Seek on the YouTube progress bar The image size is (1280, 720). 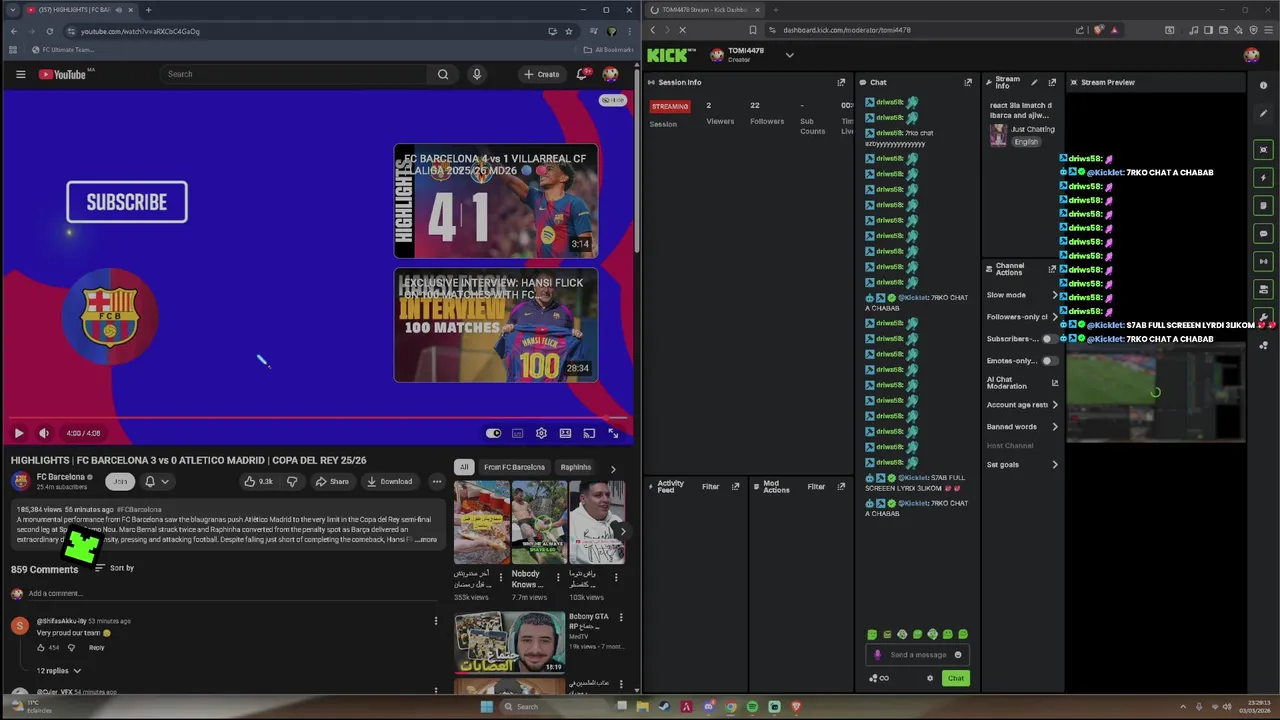pyautogui.click(x=318, y=418)
